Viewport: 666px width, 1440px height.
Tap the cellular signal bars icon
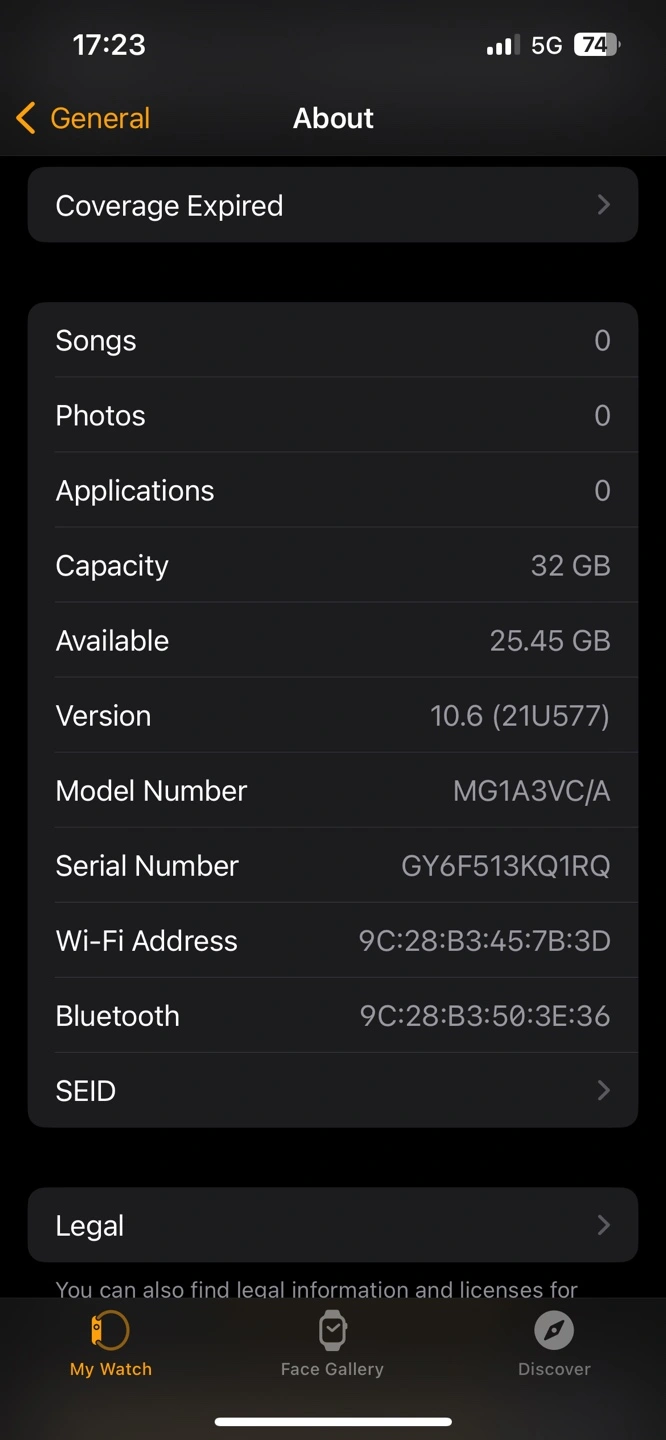point(500,45)
